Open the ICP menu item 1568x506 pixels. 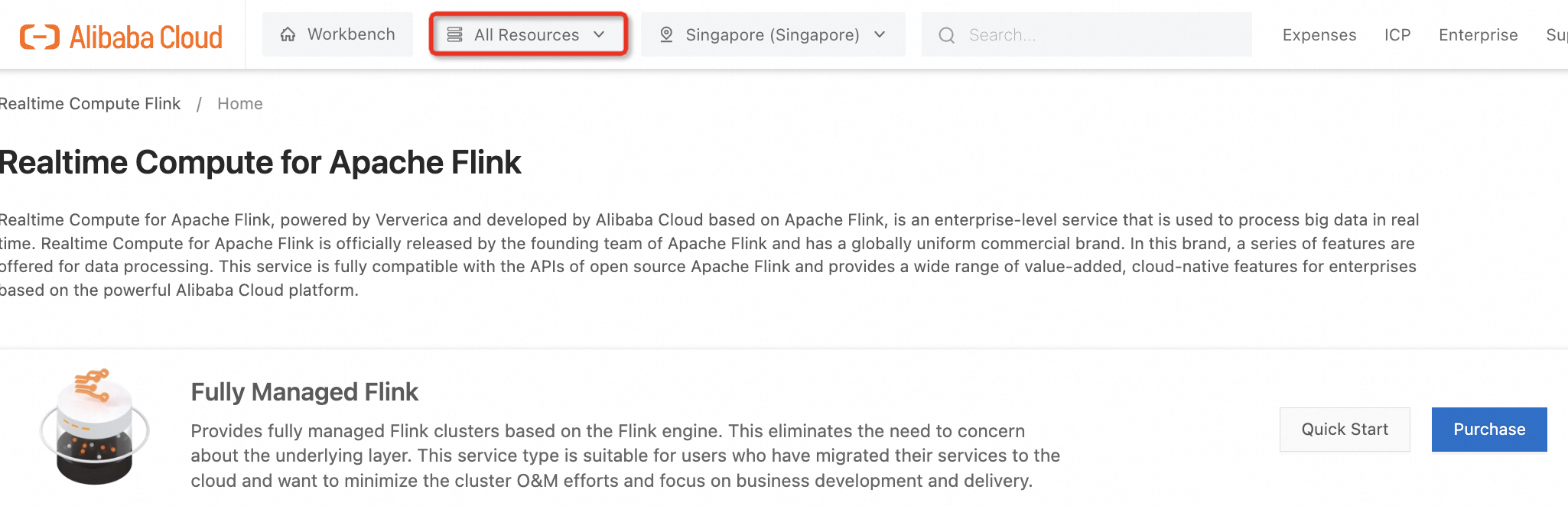pos(1397,35)
